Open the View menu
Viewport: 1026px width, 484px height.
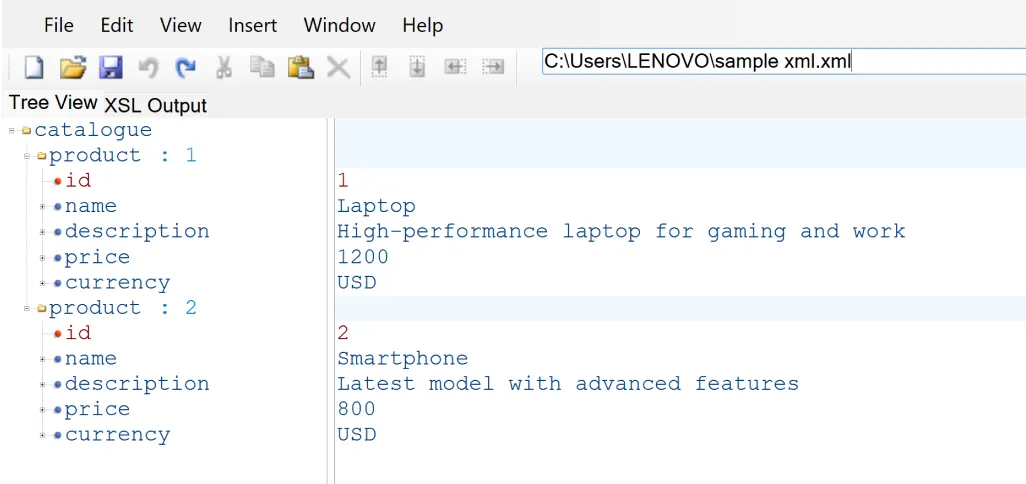[x=181, y=26]
